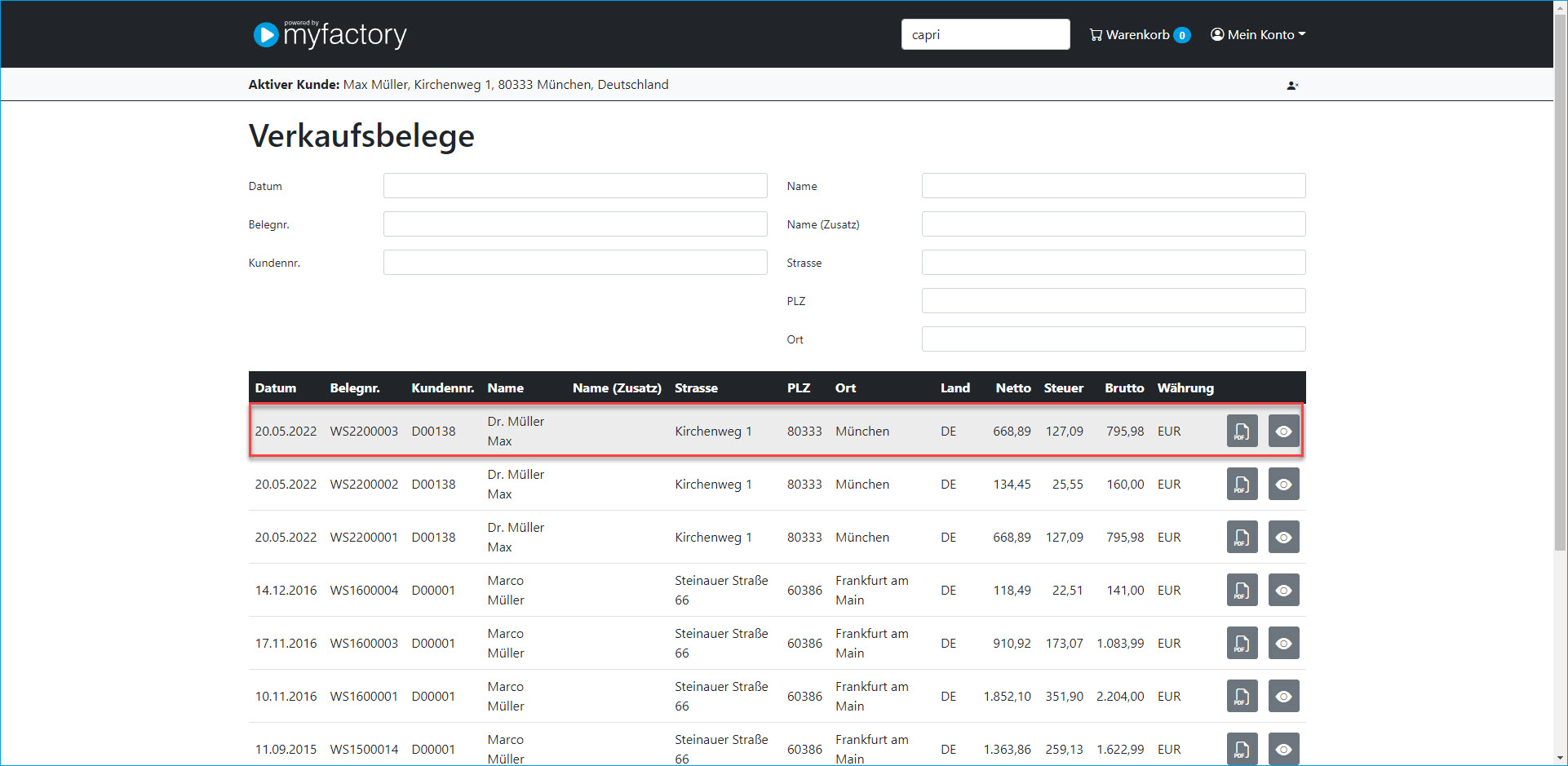Image resolution: width=1568 pixels, height=766 pixels.
Task: Download PDF for document WS2200001
Action: click(x=1242, y=537)
